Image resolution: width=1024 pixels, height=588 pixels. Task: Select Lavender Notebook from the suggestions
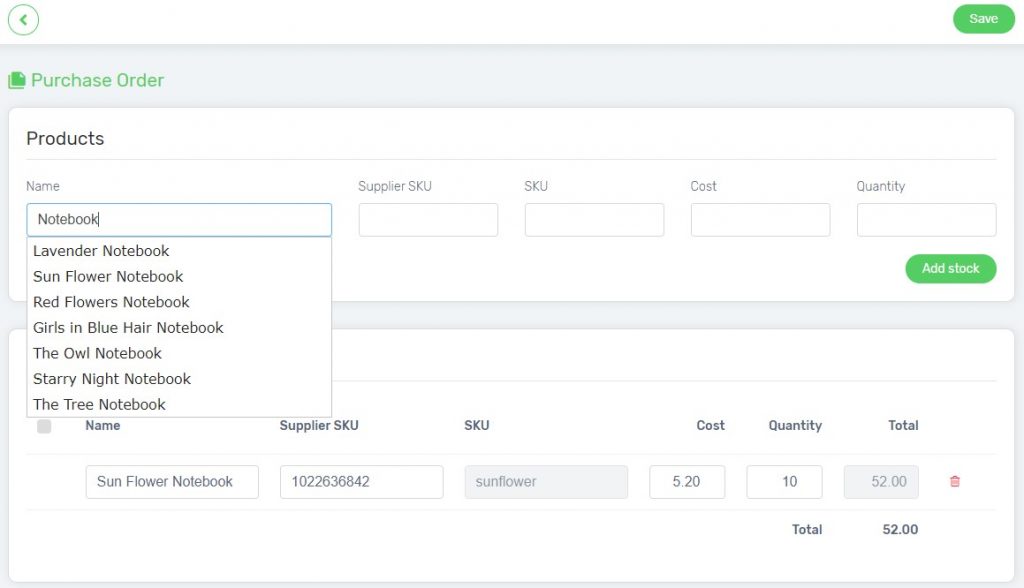[100, 250]
